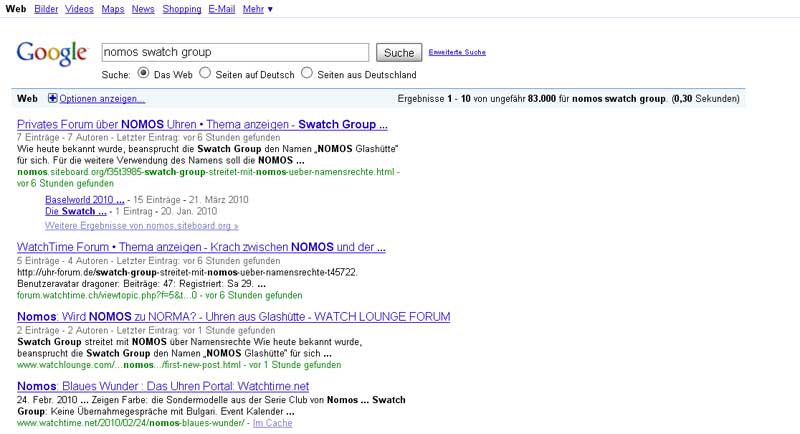Expand Optionen anzeigen link
Screen dimensions: 800x434
pyautogui.click(x=102, y=98)
